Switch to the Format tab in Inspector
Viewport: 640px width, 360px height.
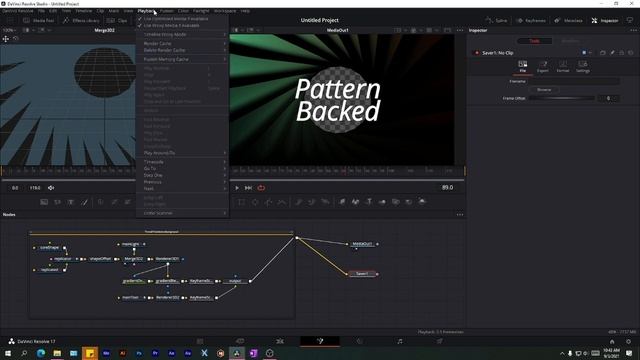point(562,67)
